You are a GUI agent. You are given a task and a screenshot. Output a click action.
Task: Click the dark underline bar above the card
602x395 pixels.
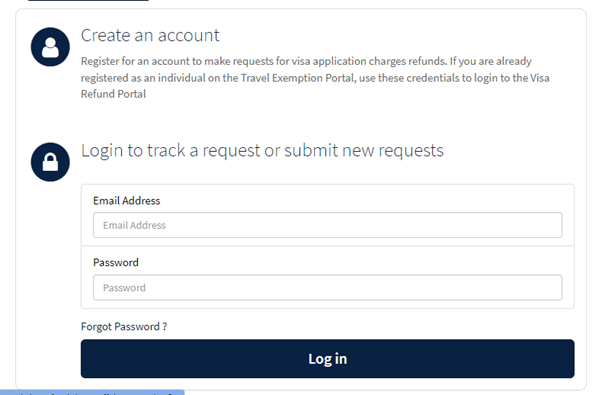click(x=88, y=0)
